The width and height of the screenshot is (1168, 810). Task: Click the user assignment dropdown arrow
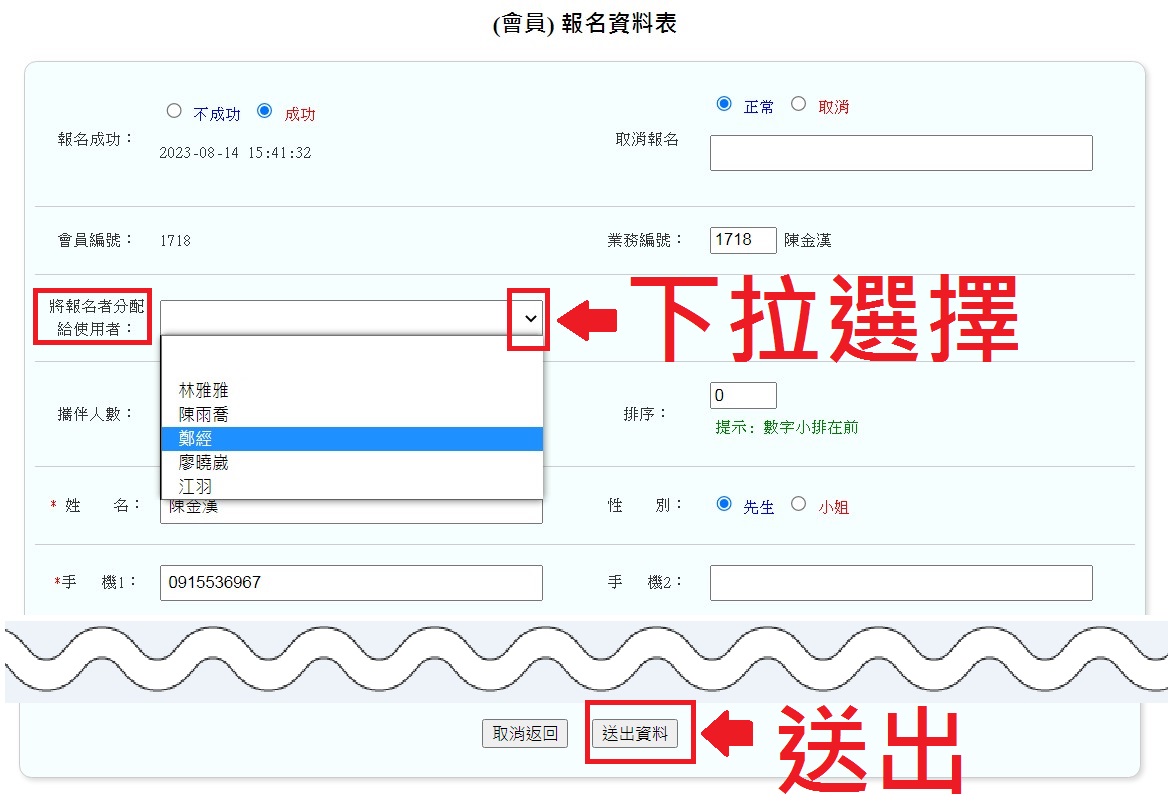[530, 318]
